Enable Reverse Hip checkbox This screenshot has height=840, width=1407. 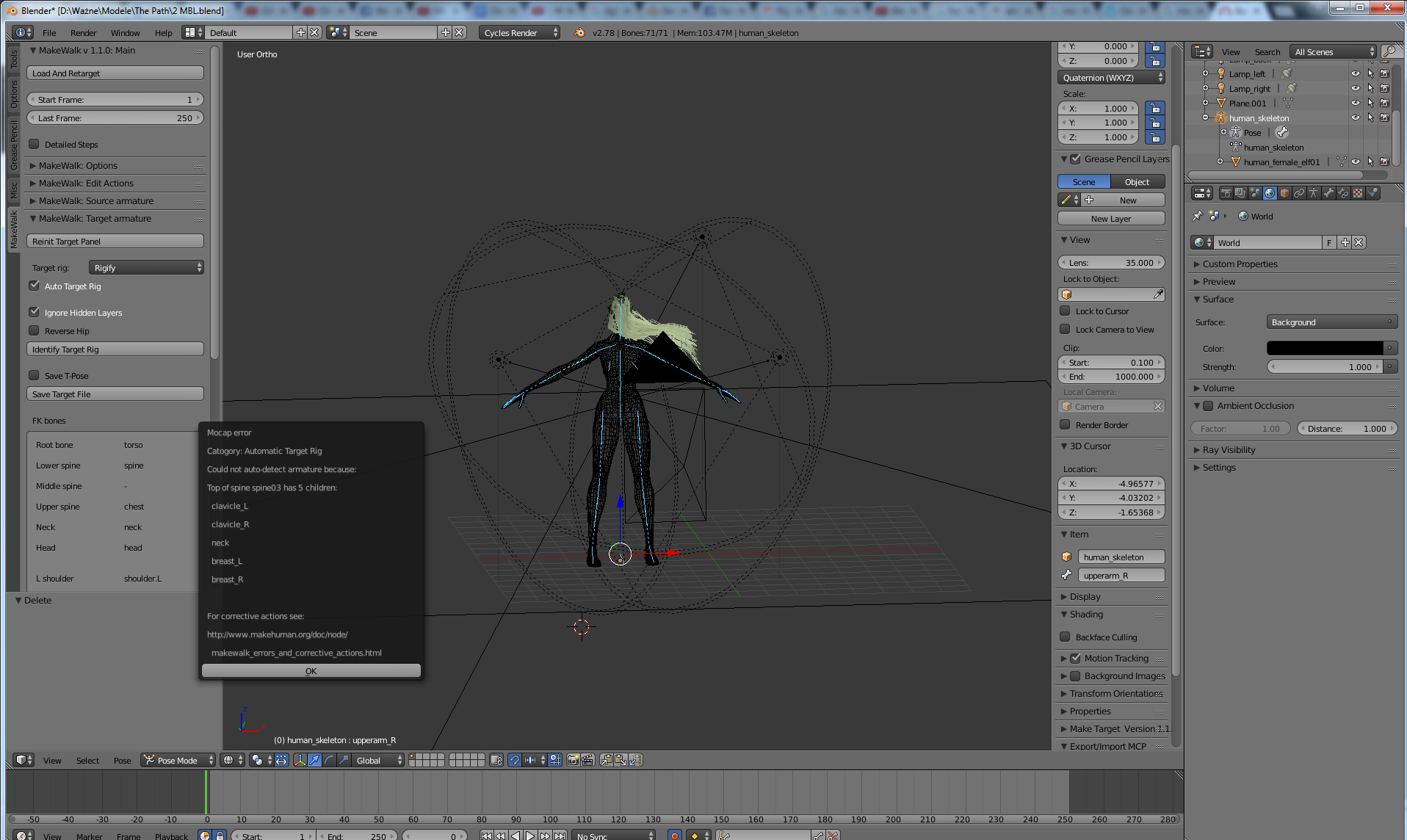[34, 330]
